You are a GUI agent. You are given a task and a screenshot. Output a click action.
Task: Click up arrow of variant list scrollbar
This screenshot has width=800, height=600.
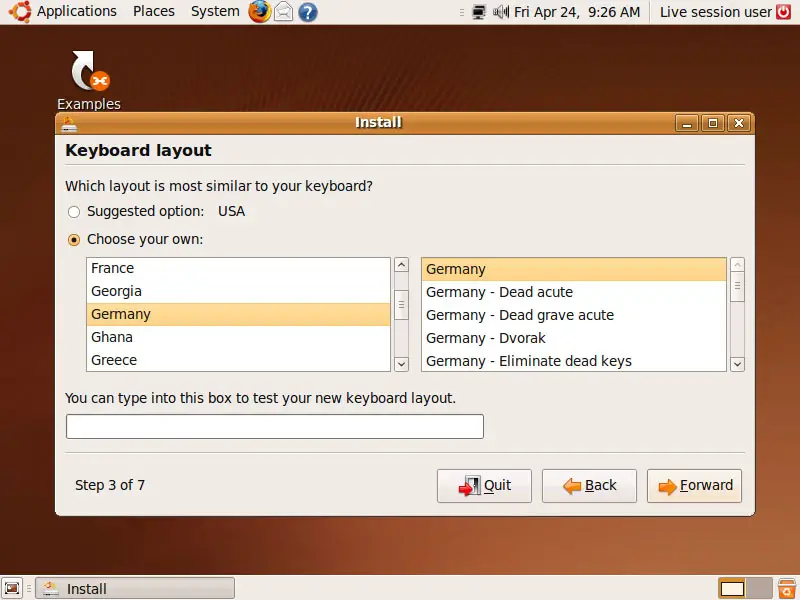coord(737,265)
